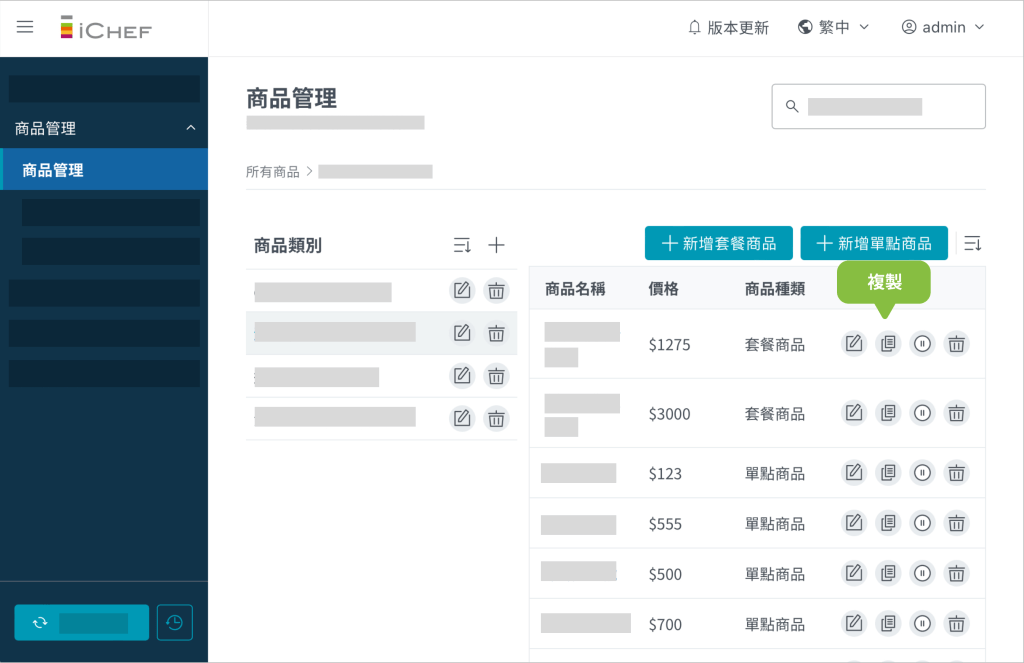Edit the $3000 set meal product
Image resolution: width=1024 pixels, height=663 pixels.
click(x=853, y=413)
